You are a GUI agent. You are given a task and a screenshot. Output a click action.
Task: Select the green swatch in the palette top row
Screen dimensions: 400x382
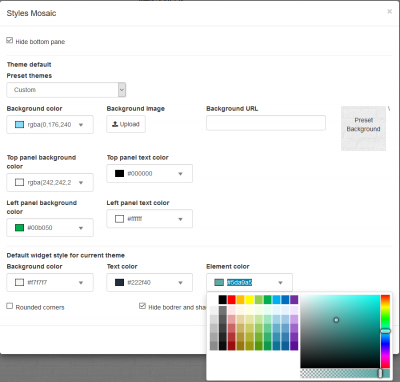[267, 299]
